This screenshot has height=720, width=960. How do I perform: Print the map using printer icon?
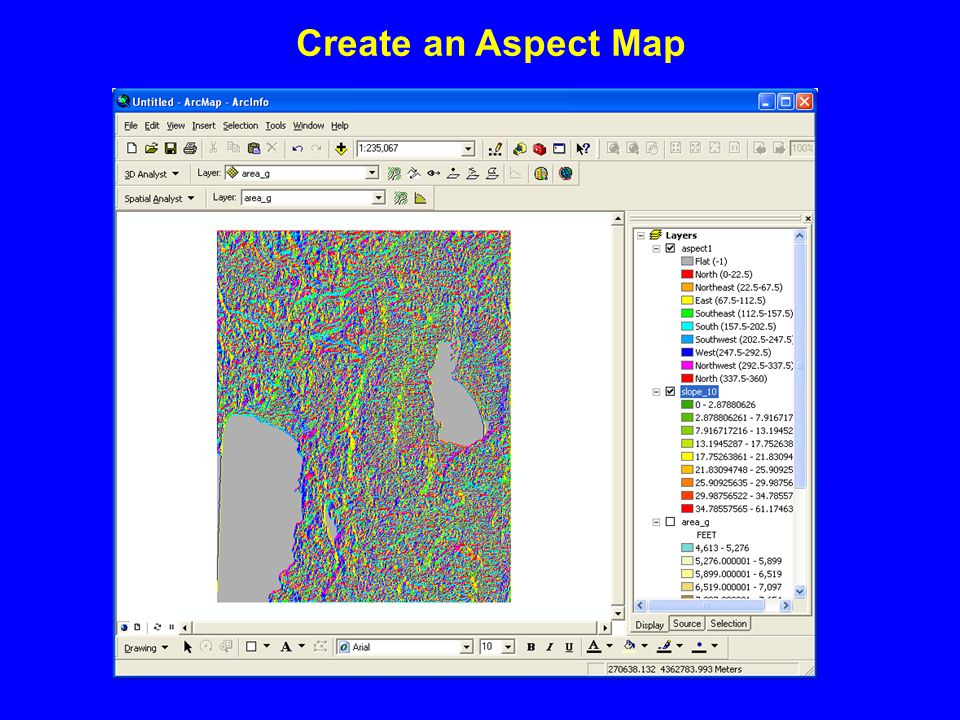point(190,148)
